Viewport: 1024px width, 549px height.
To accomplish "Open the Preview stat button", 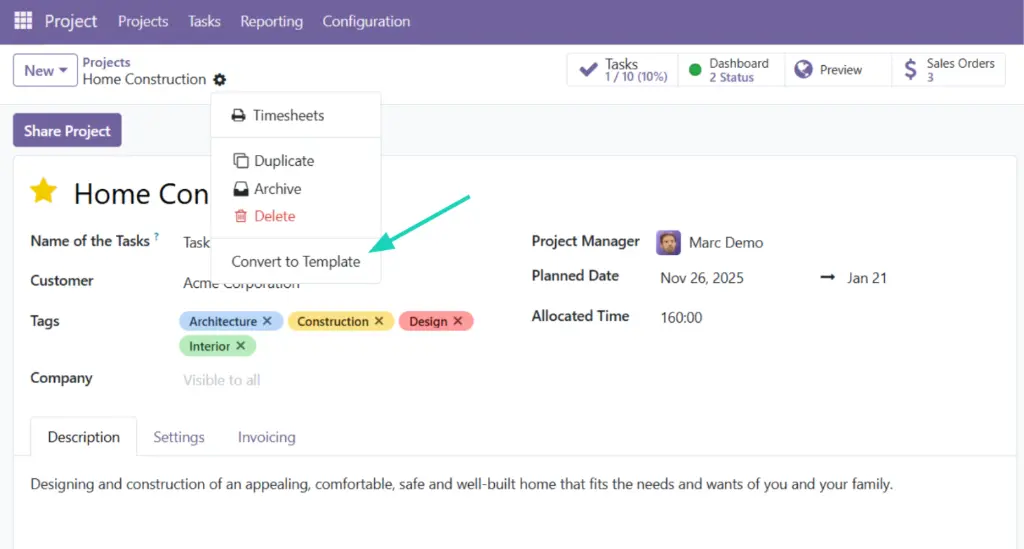I will click(838, 70).
